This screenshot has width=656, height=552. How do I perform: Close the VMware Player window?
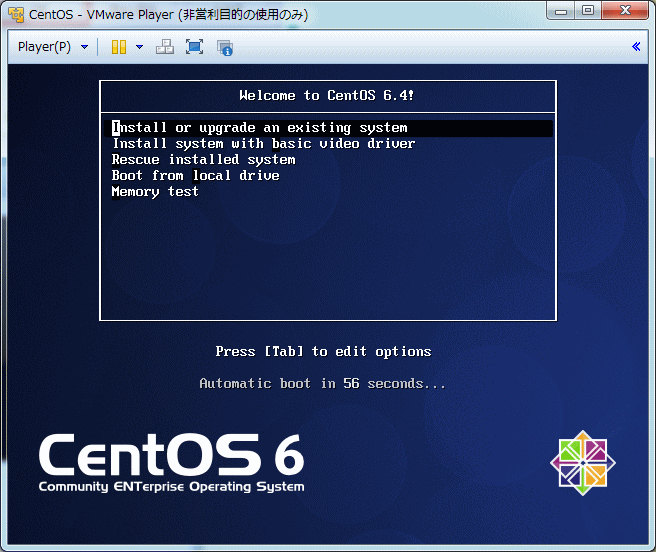click(x=625, y=10)
